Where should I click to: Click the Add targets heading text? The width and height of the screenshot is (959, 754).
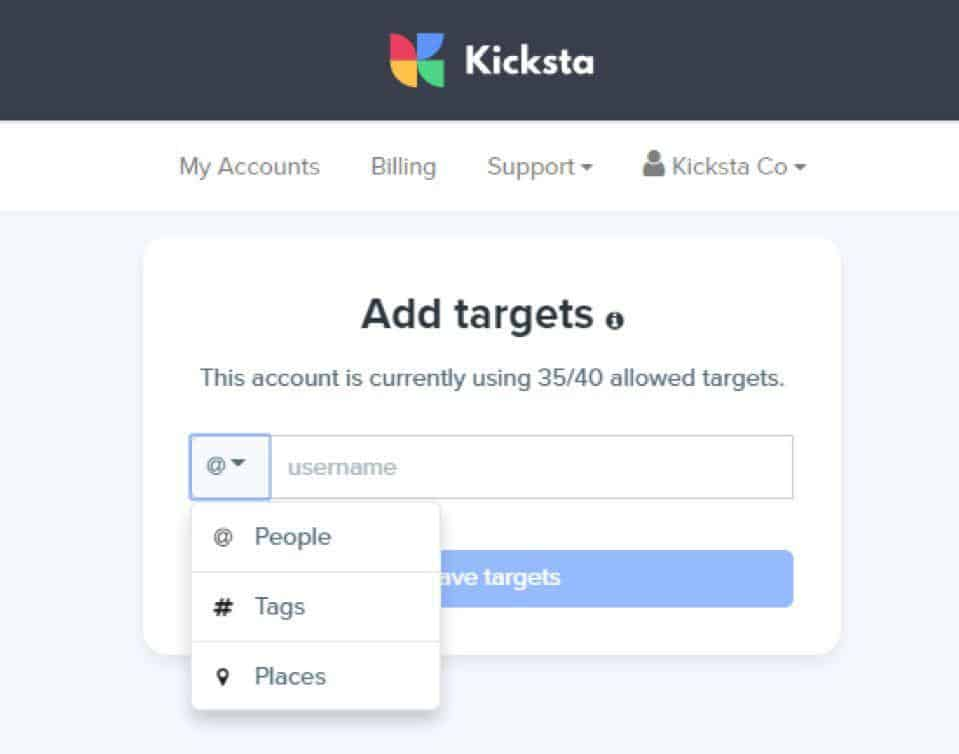tap(477, 314)
